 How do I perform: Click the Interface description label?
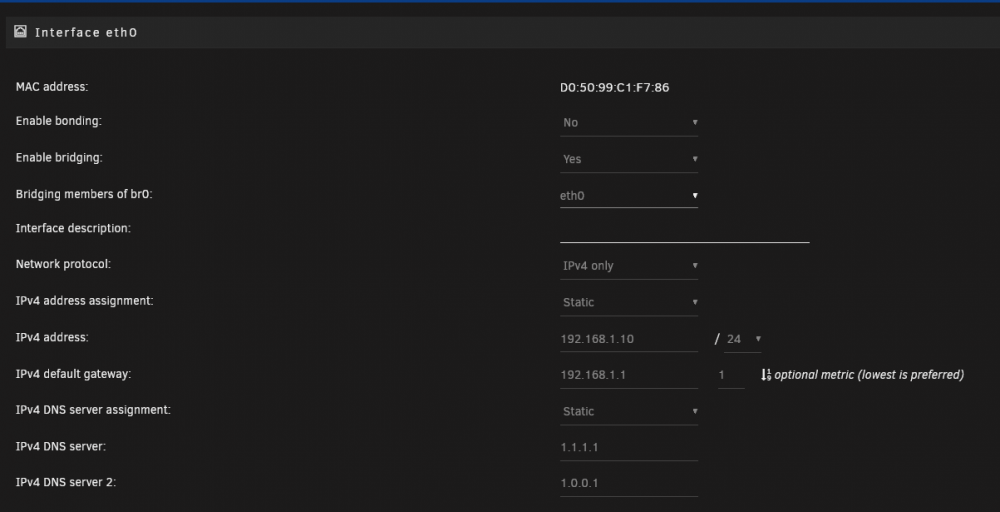(73, 228)
